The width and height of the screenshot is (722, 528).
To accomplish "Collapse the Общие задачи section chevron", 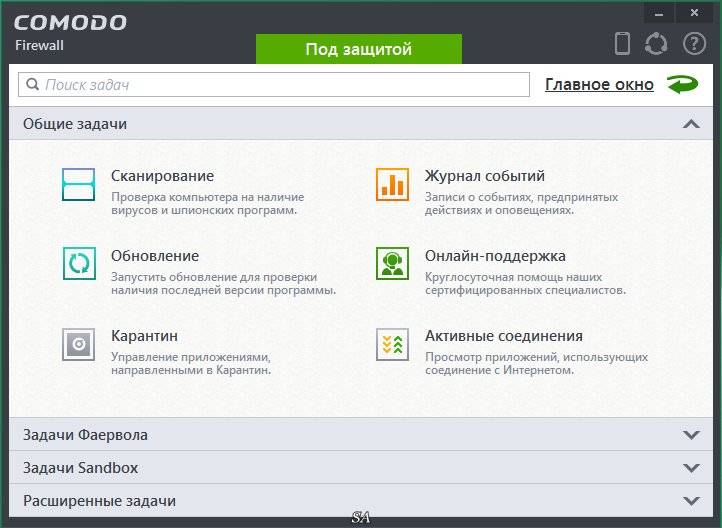I will pyautogui.click(x=692, y=124).
